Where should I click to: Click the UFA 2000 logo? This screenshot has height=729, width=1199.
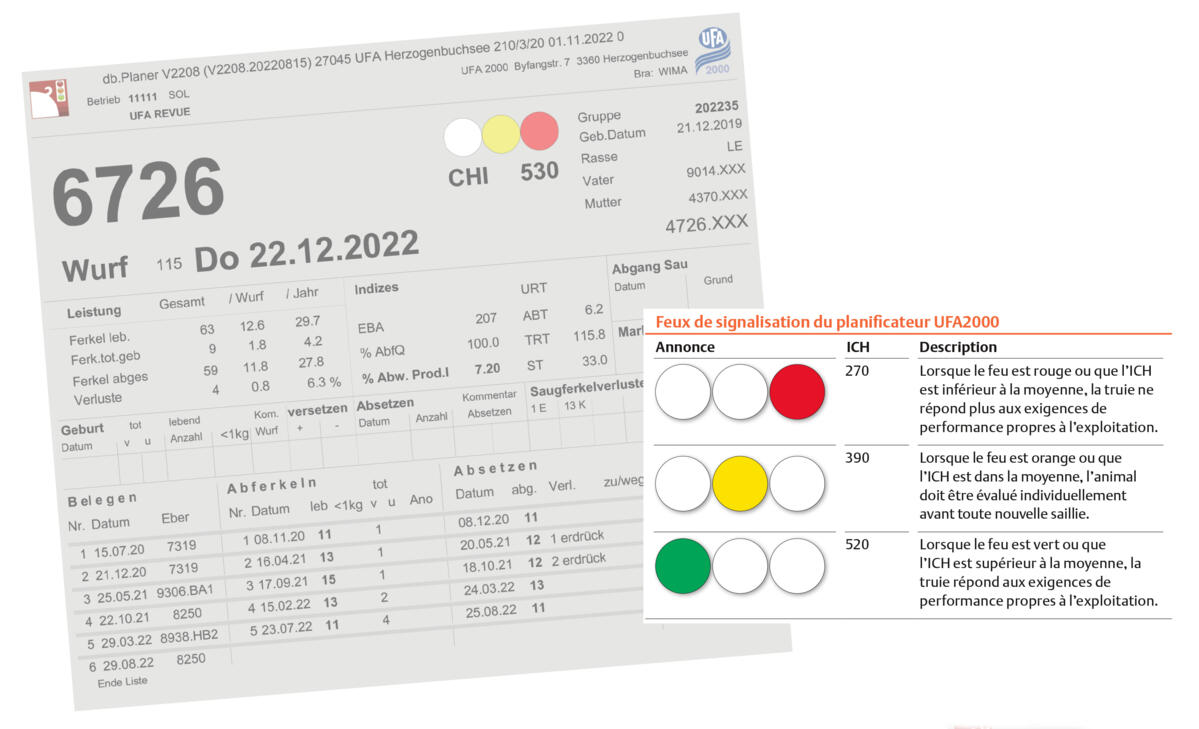(713, 52)
